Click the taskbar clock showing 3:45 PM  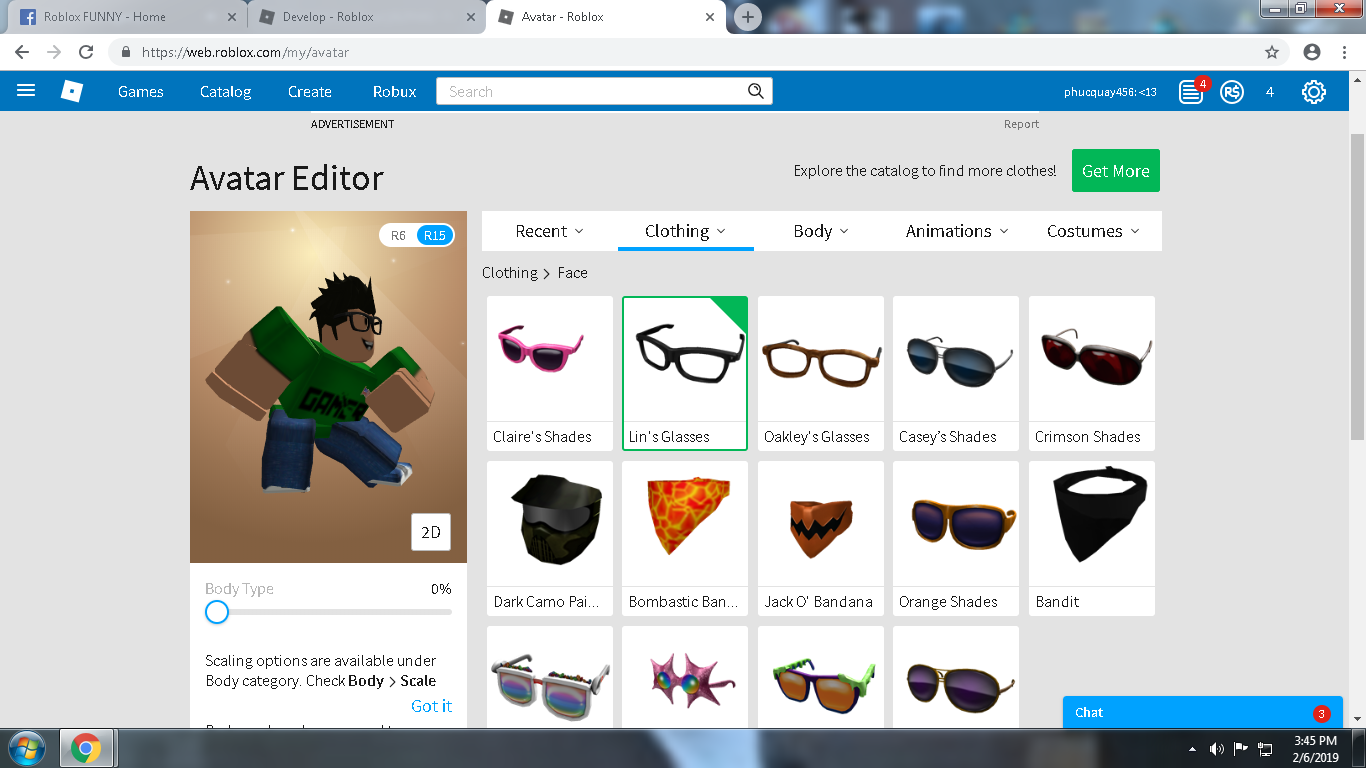[1315, 749]
